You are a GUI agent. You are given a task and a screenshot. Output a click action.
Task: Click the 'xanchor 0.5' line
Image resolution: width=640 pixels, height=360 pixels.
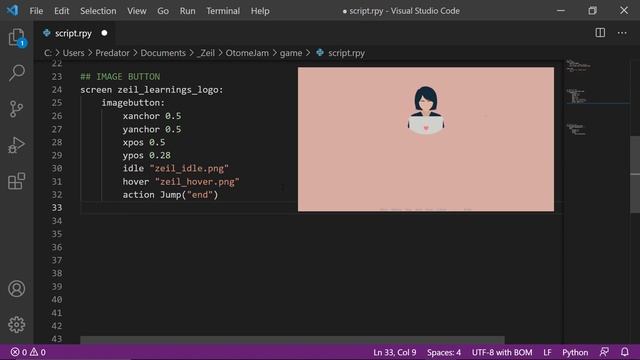[x=152, y=116]
